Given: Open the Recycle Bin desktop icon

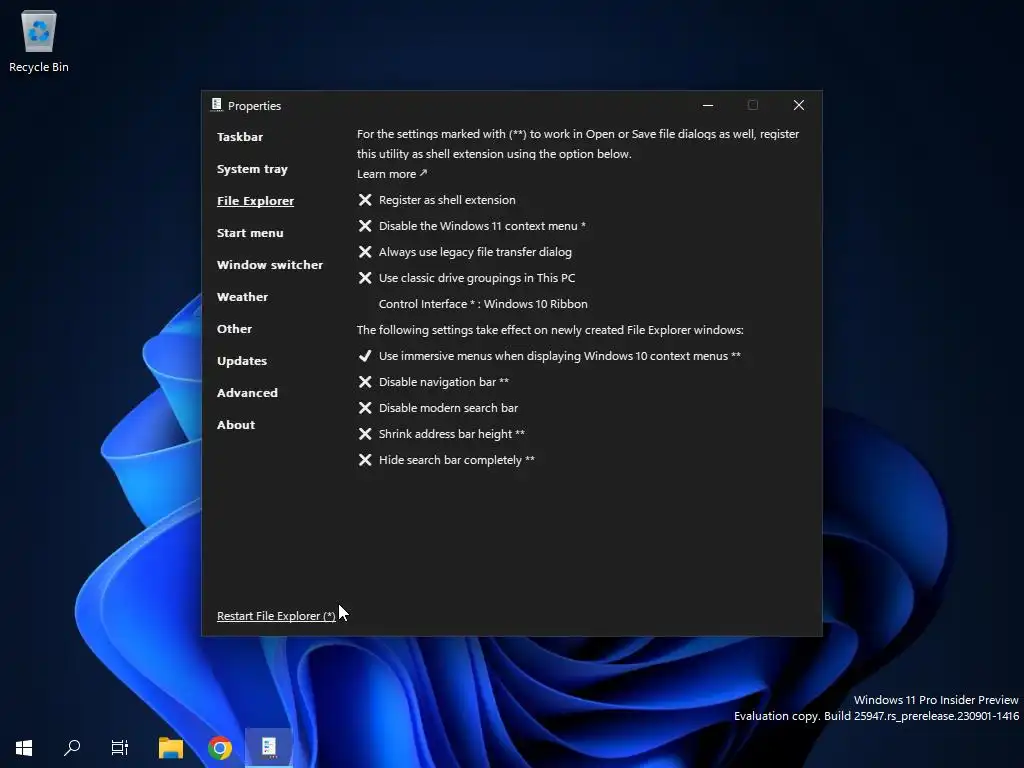Looking at the screenshot, I should coord(39,40).
